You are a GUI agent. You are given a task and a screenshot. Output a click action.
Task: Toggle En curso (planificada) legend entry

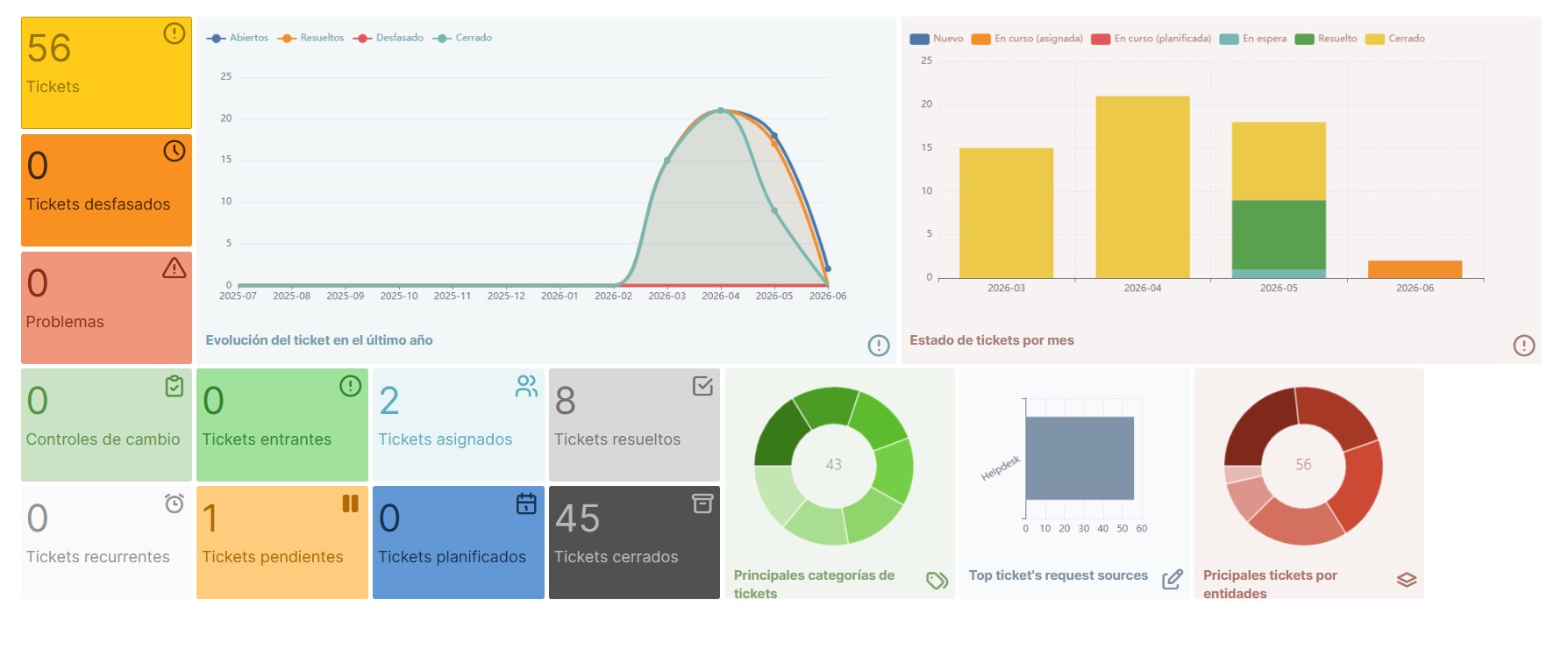1151,39
